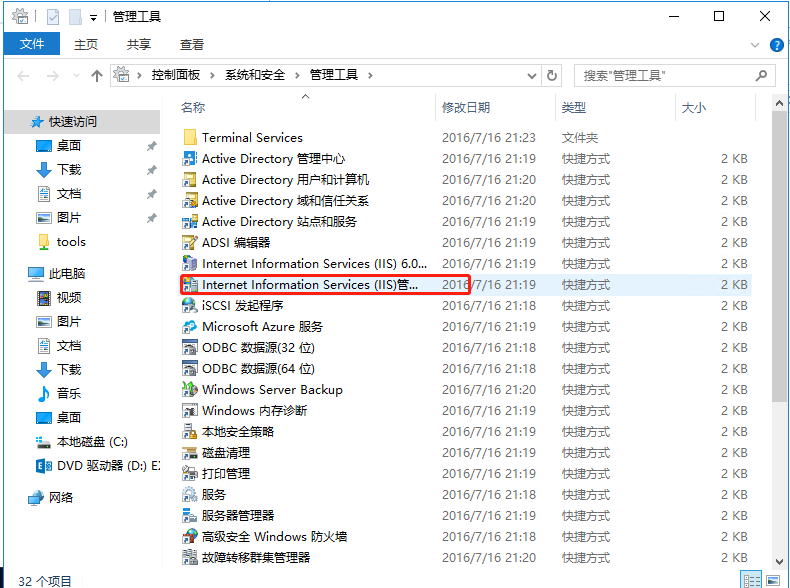
Task: Click 控制面板 in the address breadcrumb
Action: click(176, 75)
